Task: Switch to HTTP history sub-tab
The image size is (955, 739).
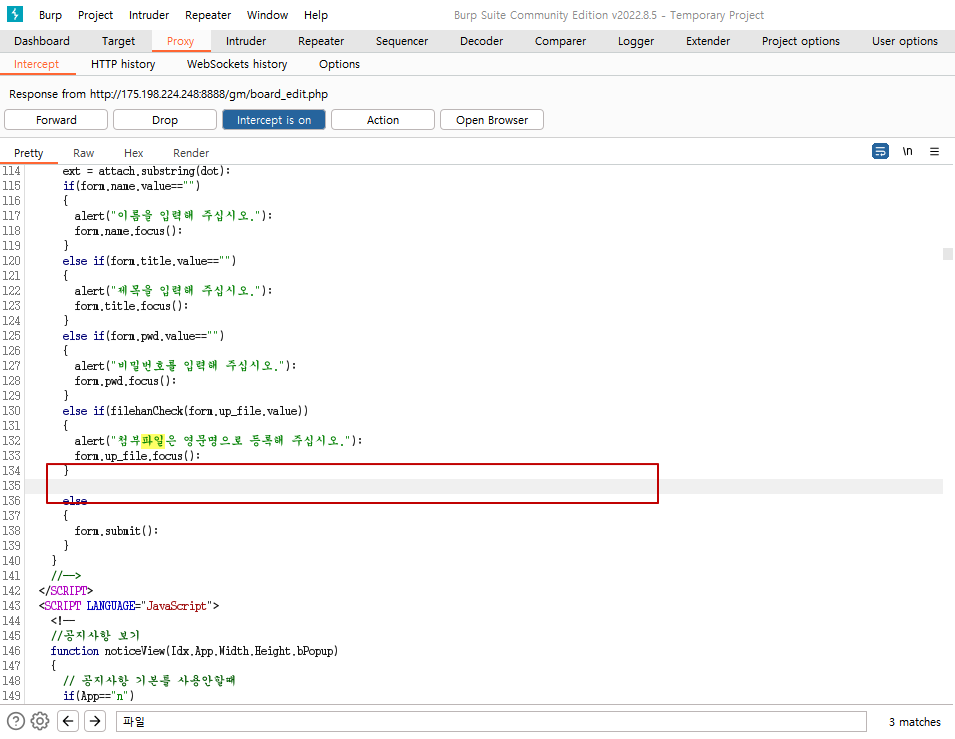Action: [123, 64]
